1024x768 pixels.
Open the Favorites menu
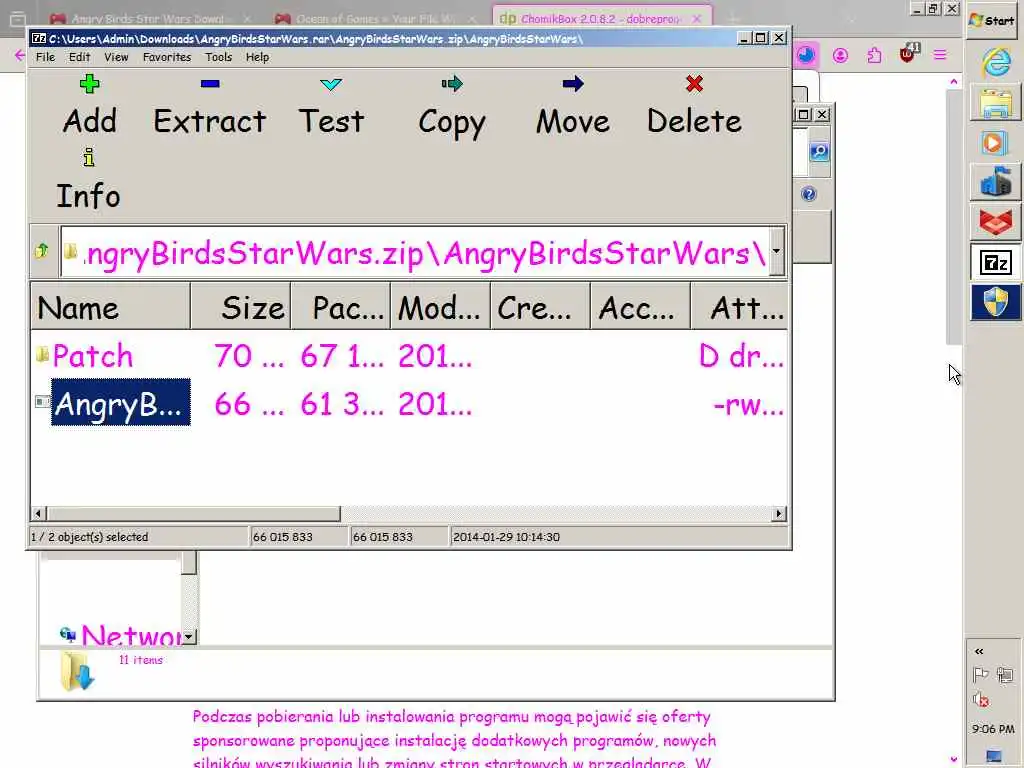coord(167,57)
